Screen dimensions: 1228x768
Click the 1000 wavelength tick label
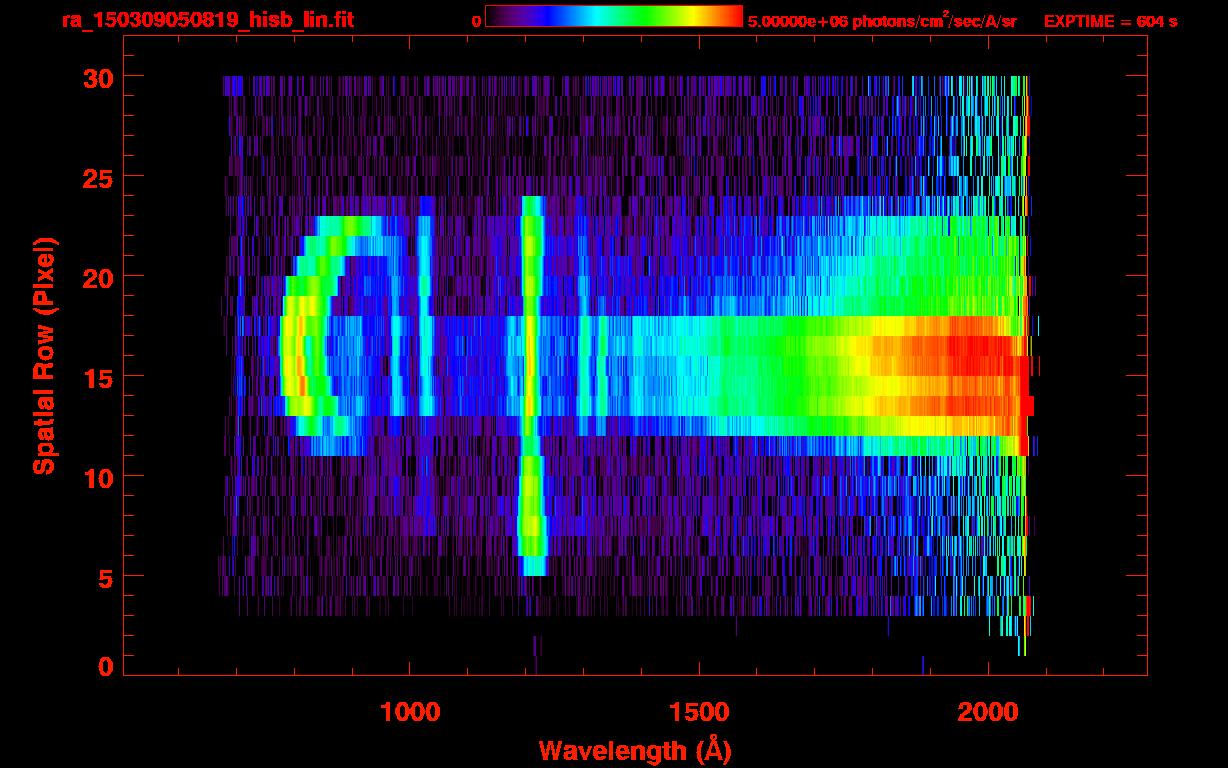tap(410, 712)
